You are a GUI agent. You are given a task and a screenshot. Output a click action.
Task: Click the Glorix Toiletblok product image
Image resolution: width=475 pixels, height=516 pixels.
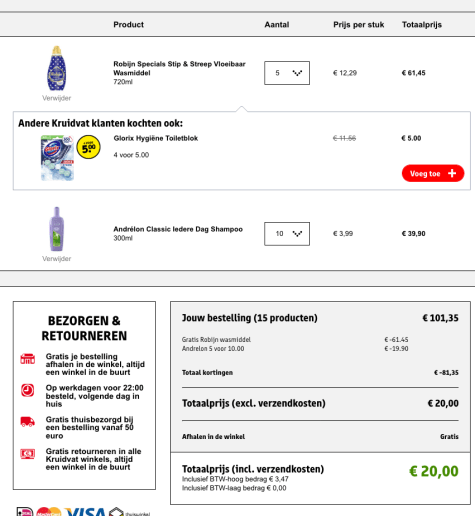tap(57, 158)
